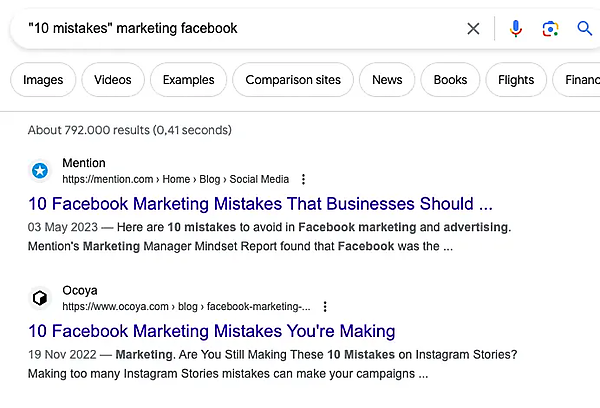Clear the search query with X icon
The width and height of the screenshot is (600, 408).
click(x=473, y=28)
